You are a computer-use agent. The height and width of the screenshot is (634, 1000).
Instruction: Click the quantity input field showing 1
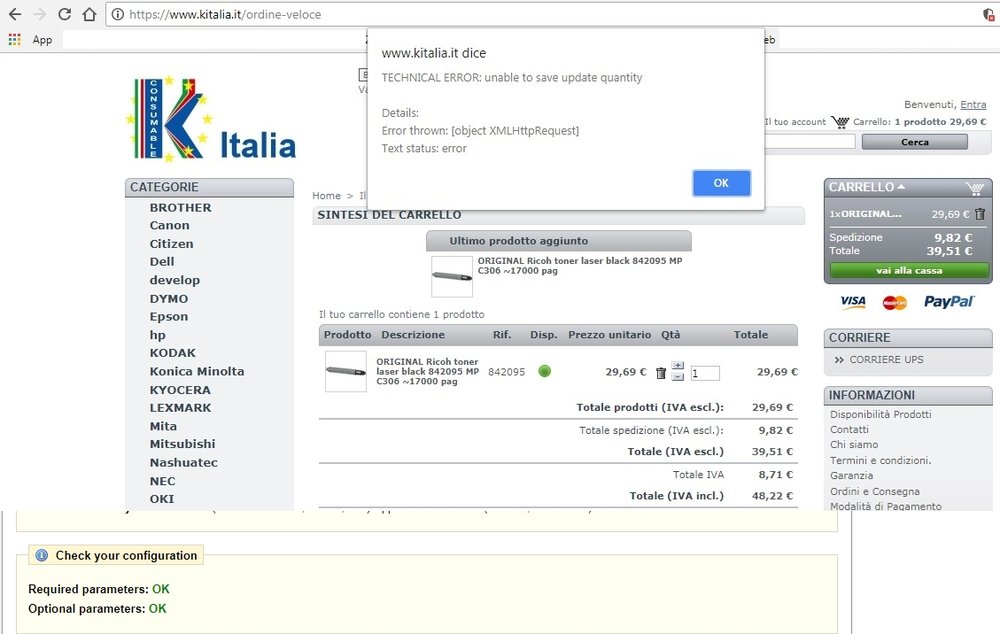tap(704, 372)
